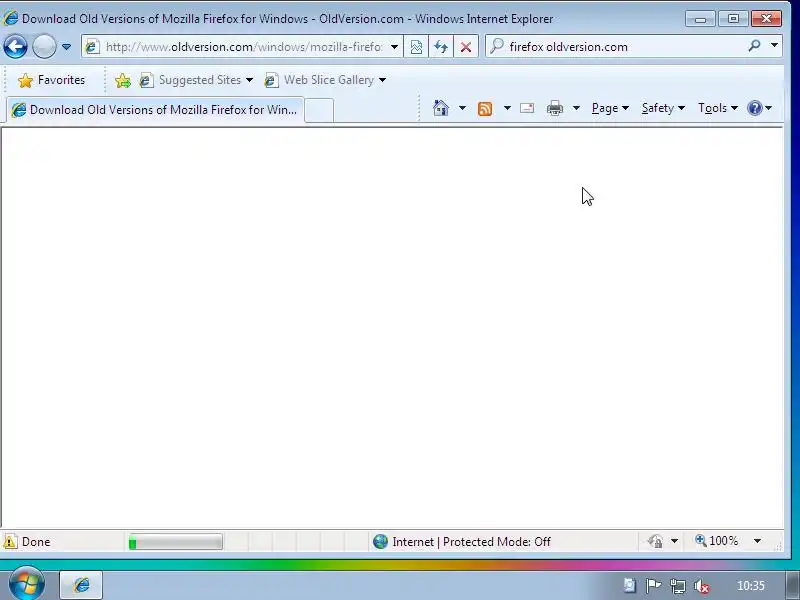
Task: Click the status bar privacy/lock icon
Action: tap(656, 541)
